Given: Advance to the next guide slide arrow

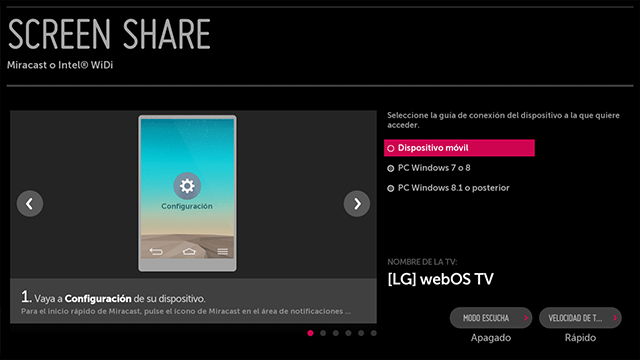Looking at the screenshot, I should tap(357, 203).
